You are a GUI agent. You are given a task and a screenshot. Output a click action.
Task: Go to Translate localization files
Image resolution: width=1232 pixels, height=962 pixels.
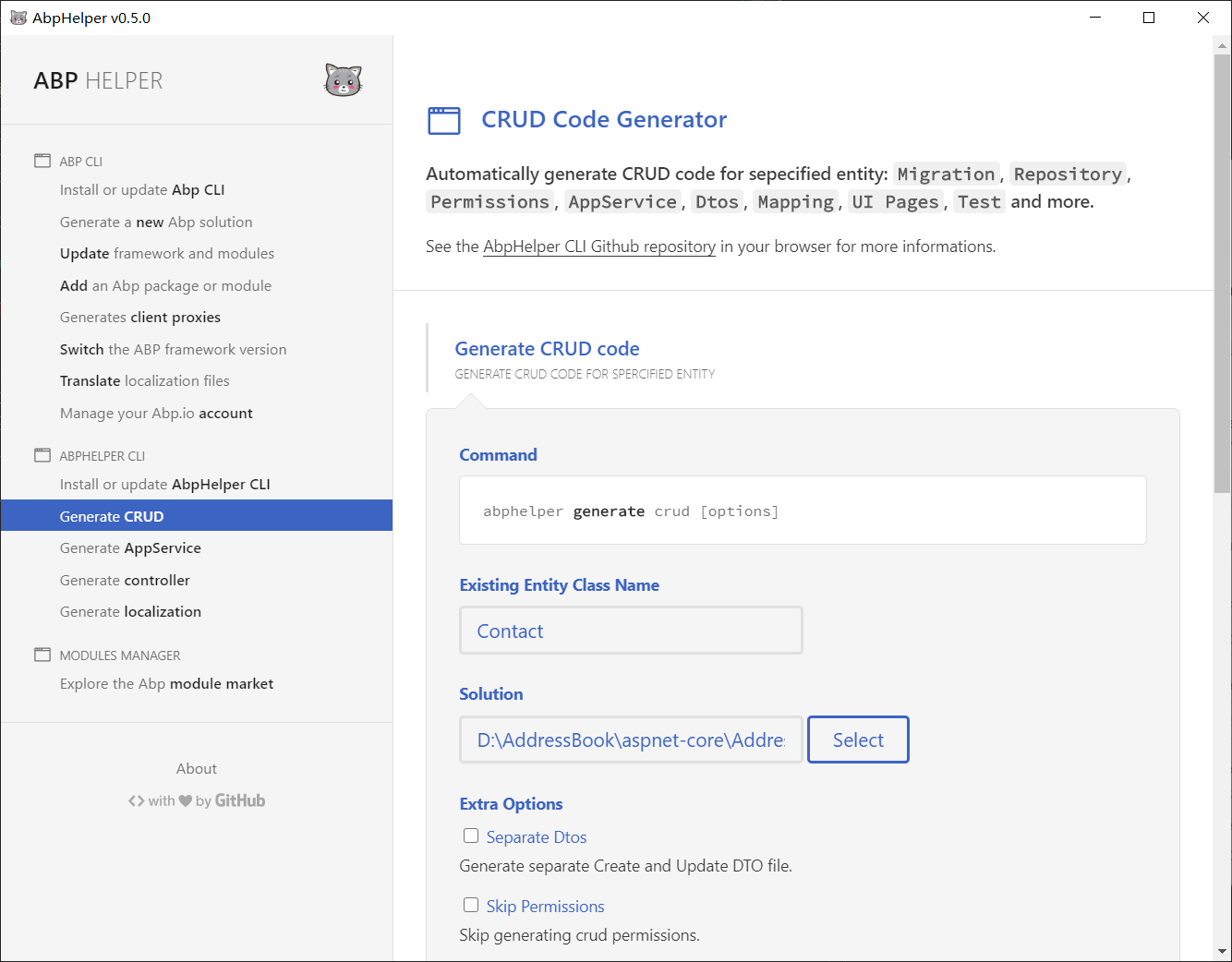(144, 380)
